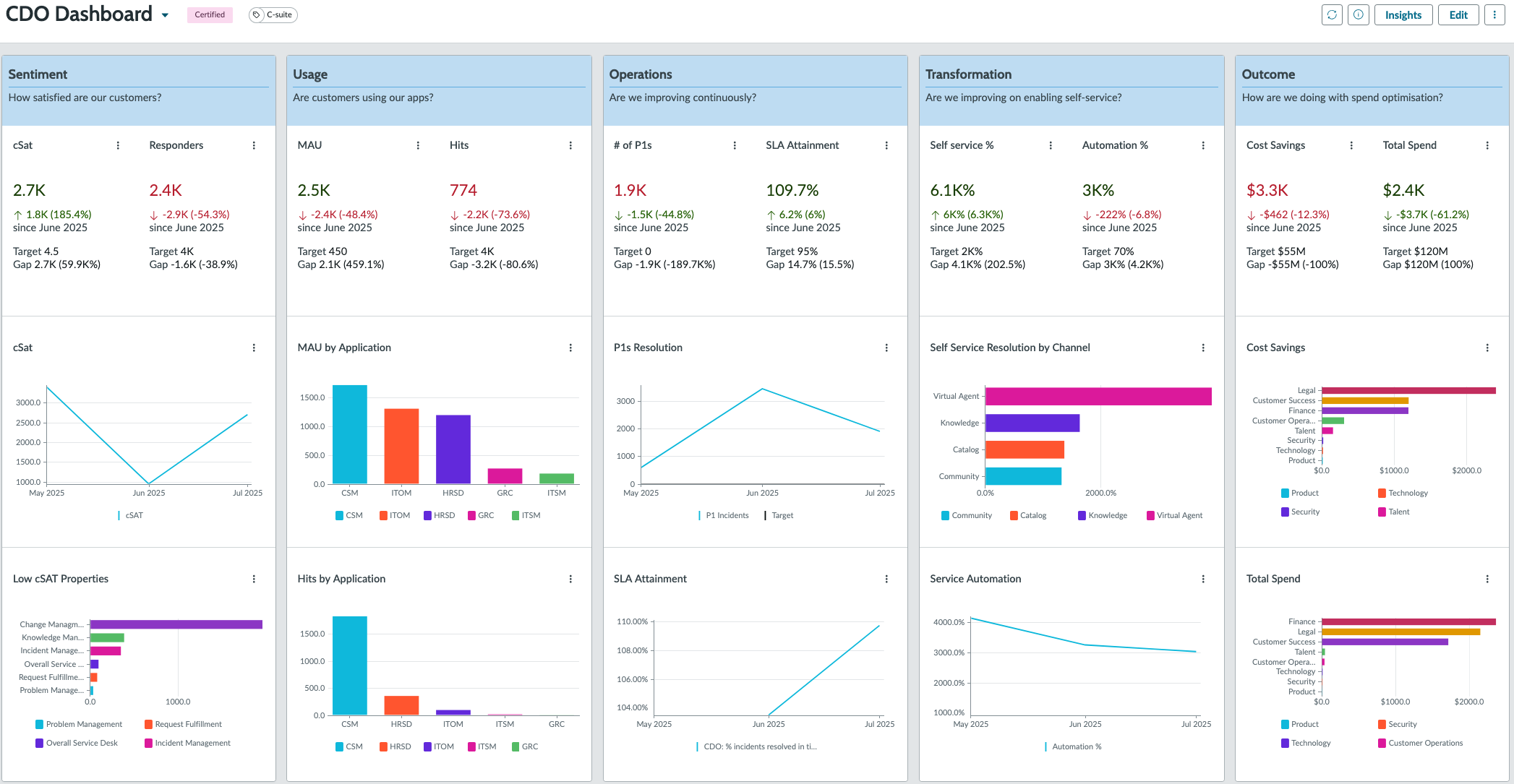Toggle the CSM legend in MAU by Application
1514x784 pixels.
[349, 515]
